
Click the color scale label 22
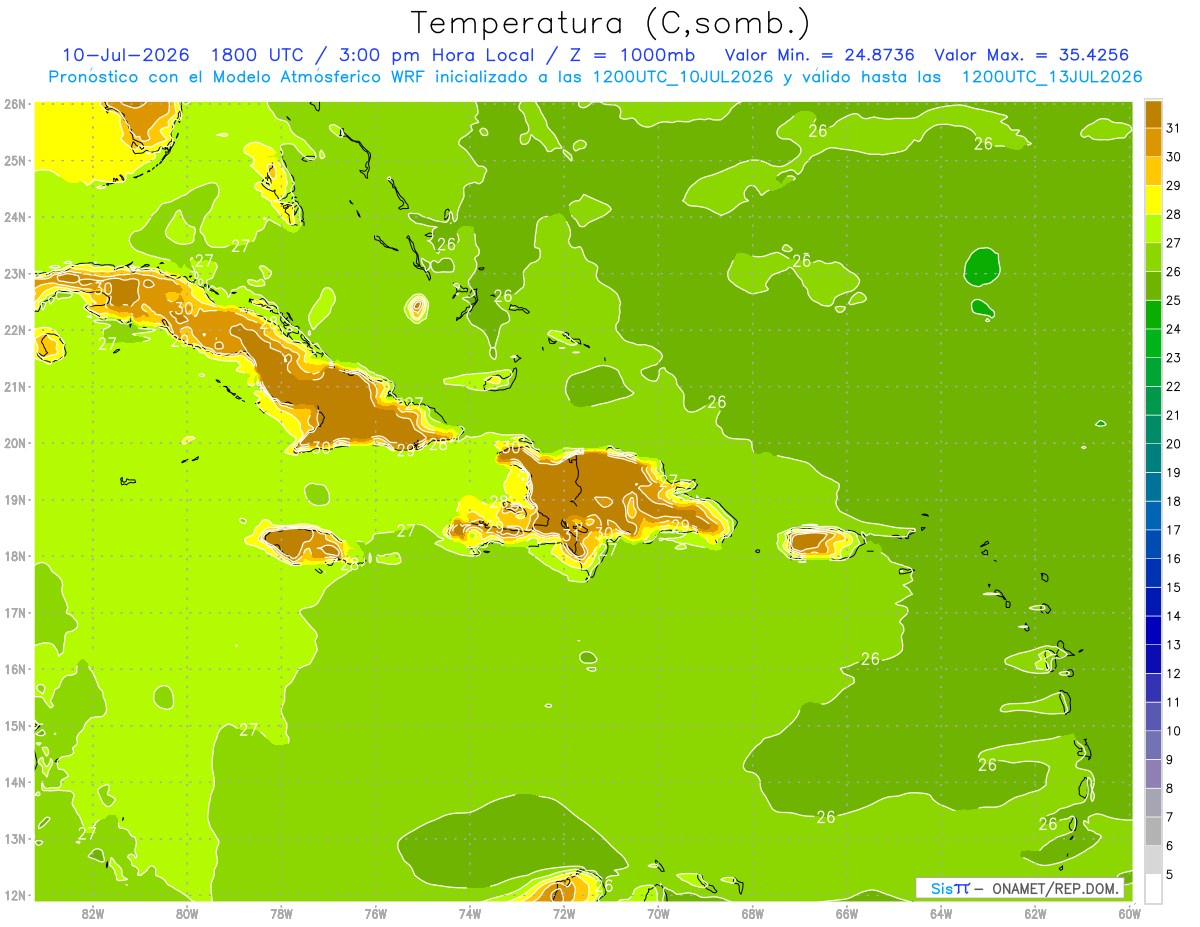pos(1174,386)
